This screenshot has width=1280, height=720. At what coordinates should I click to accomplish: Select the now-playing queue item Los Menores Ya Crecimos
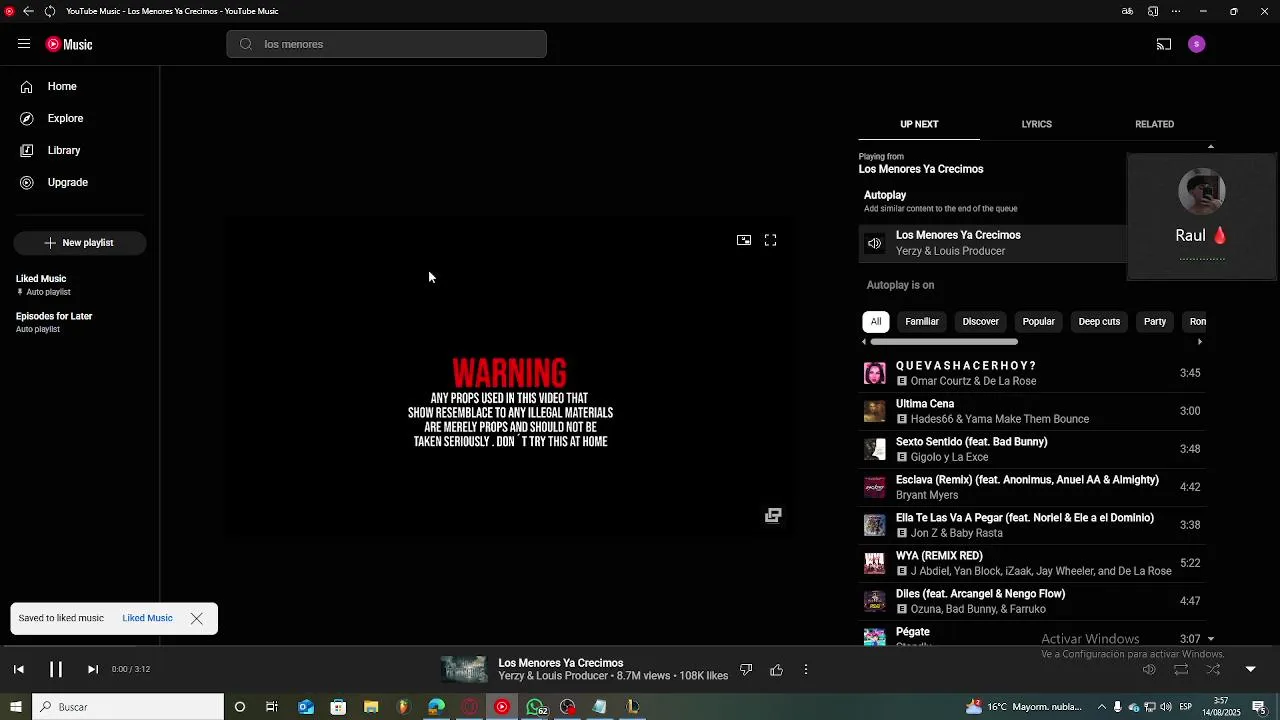(992, 243)
